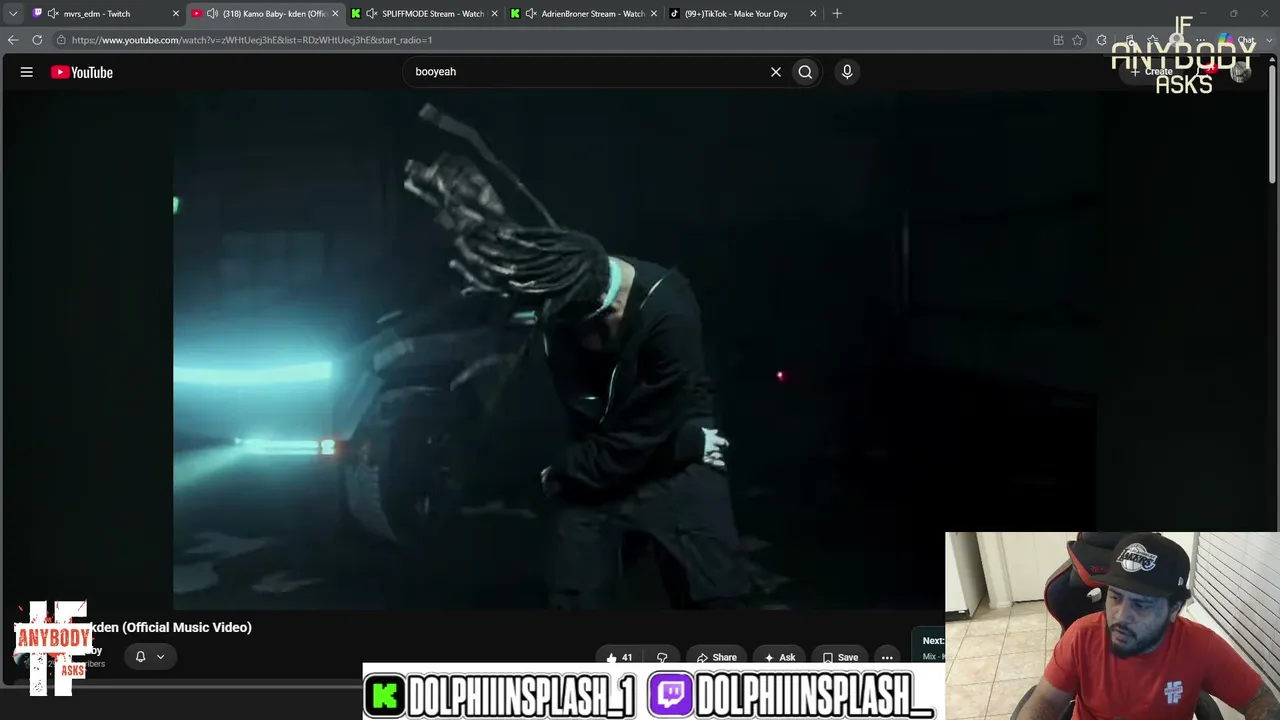Viewport: 1280px width, 720px height.
Task: Unmute the AdrienBroner Stream tab speaker
Action: pyautogui.click(x=530, y=14)
